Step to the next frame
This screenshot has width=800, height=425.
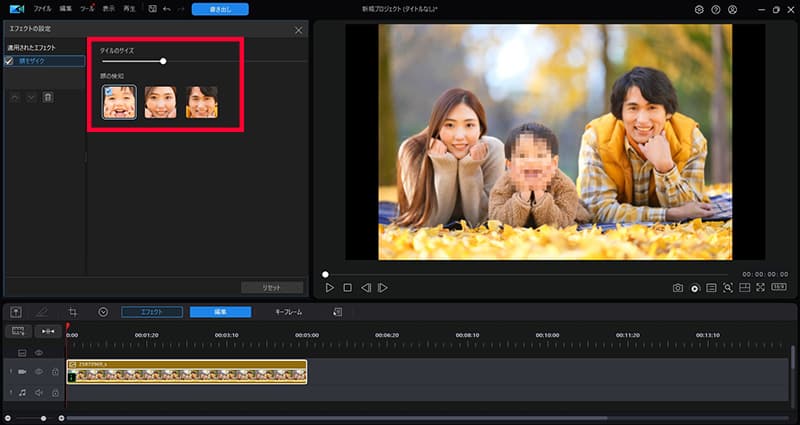coord(383,288)
